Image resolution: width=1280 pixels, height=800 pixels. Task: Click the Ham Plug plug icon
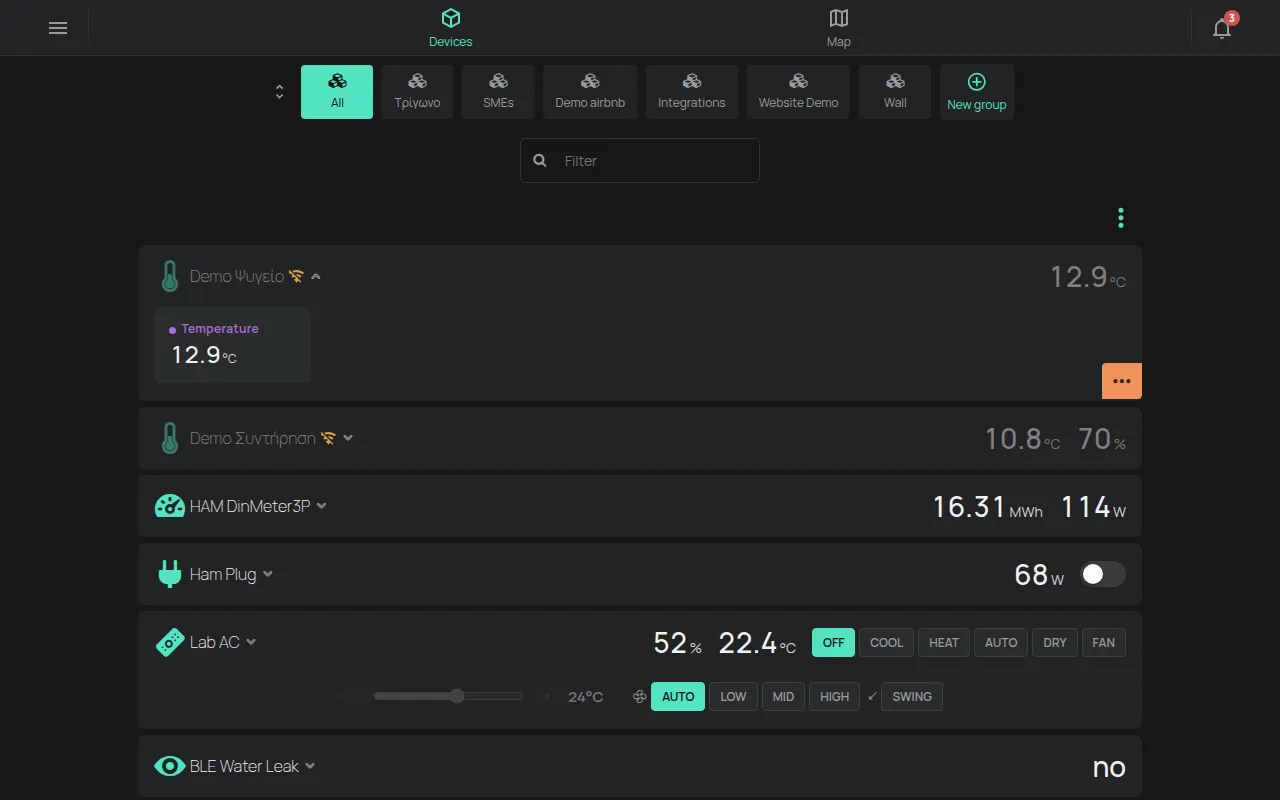(x=170, y=574)
